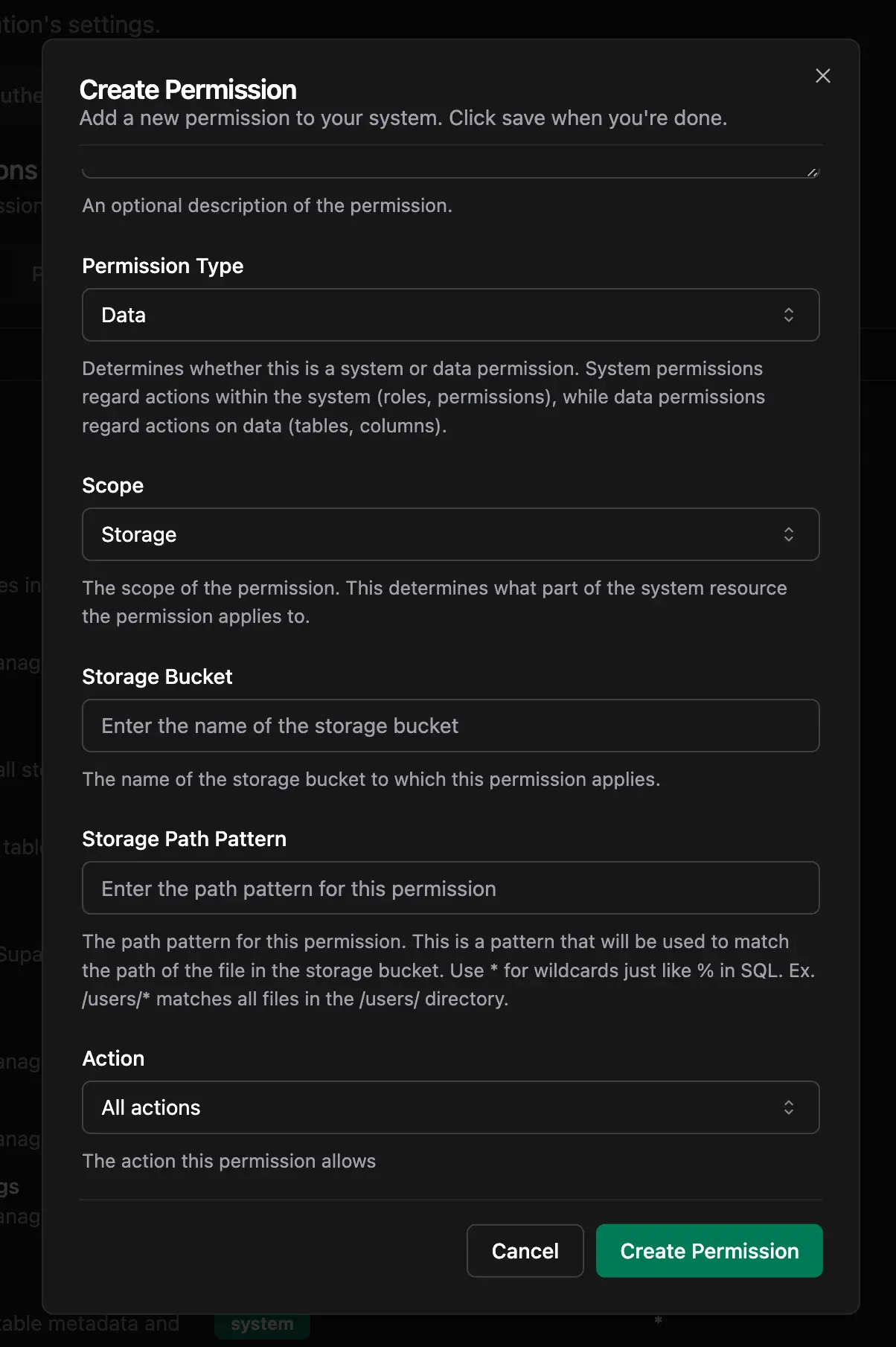The width and height of the screenshot is (896, 1347).
Task: Click the Create Permission button
Action: click(708, 1251)
